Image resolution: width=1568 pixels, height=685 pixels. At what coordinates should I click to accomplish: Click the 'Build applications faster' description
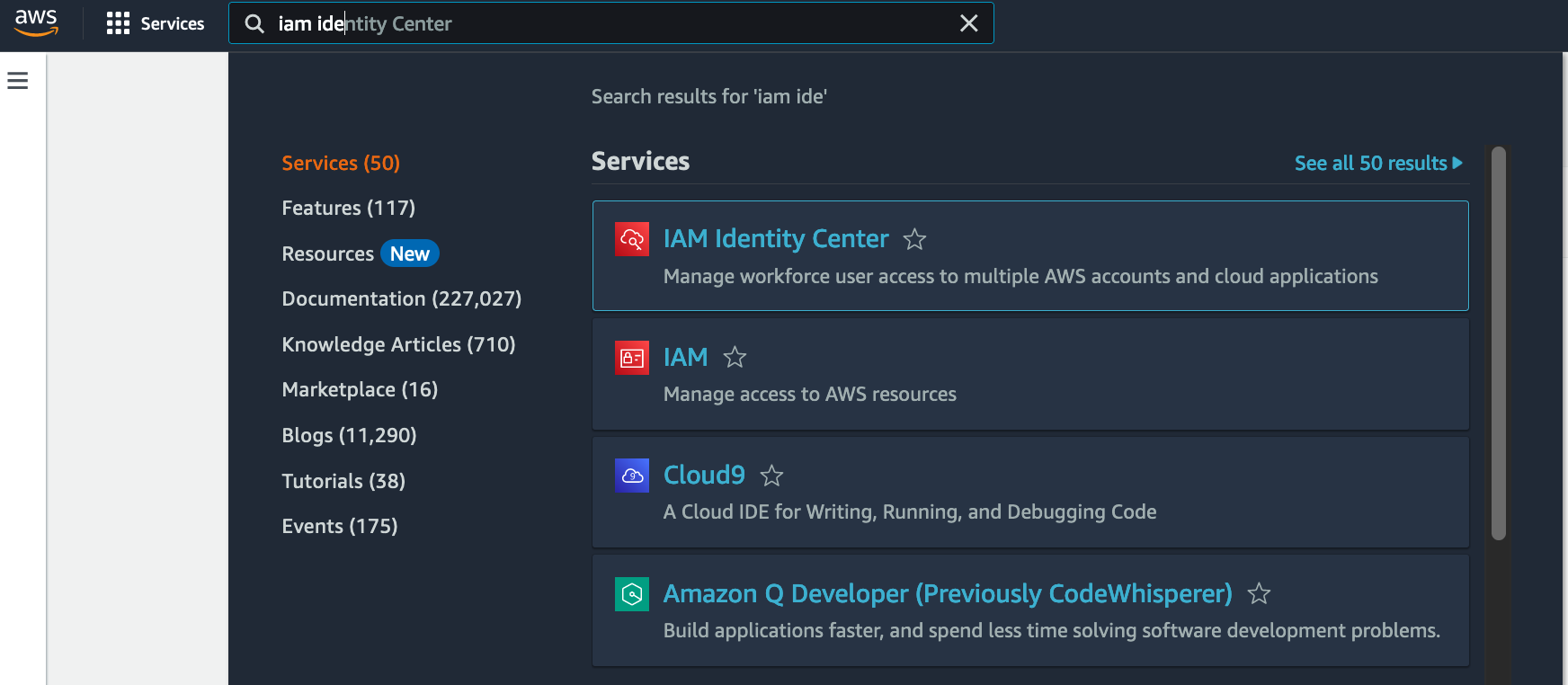[1052, 630]
